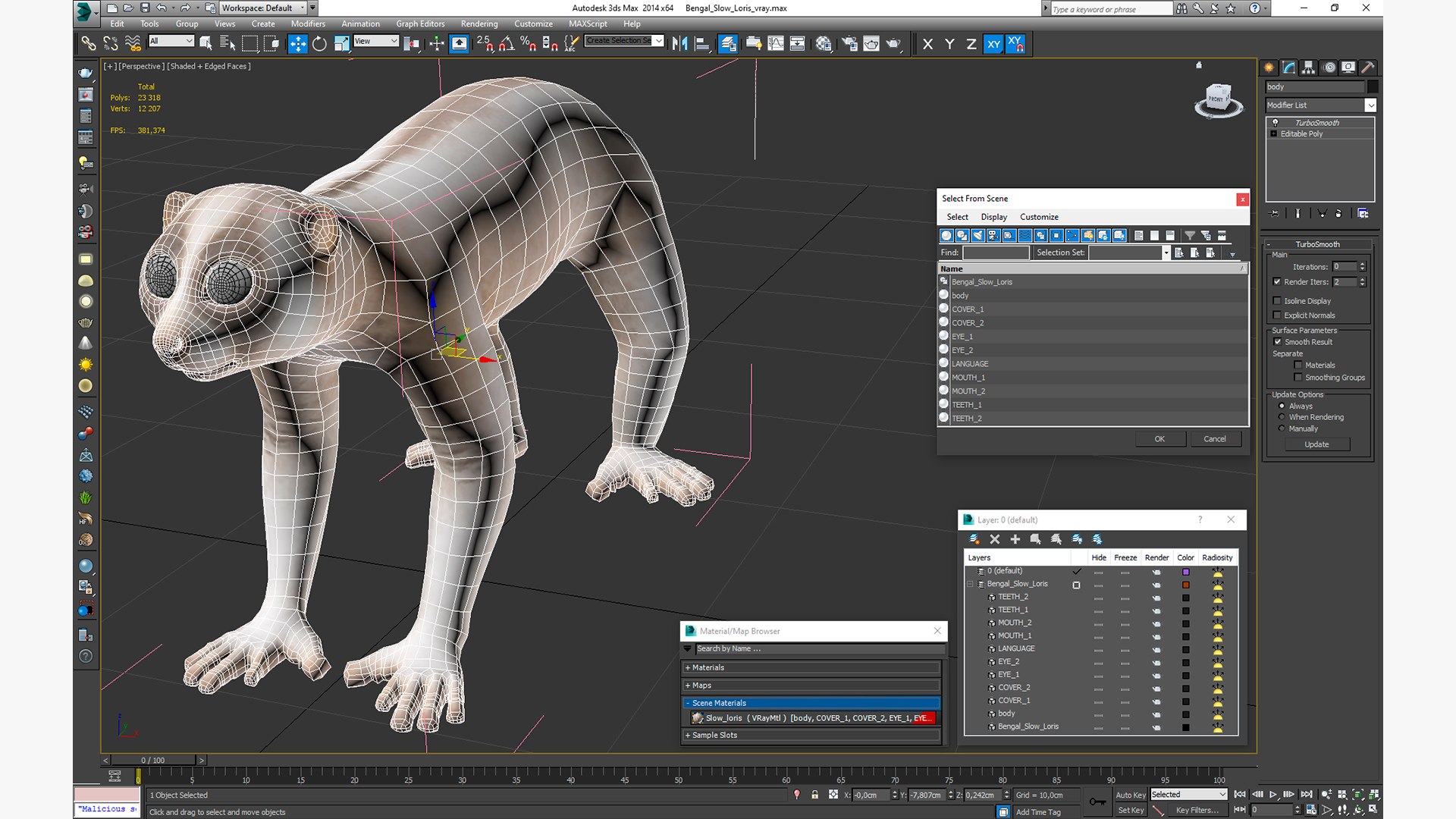Screen dimensions: 1456x819
Task: Restrict transform to the Z axis
Action: coord(971,44)
